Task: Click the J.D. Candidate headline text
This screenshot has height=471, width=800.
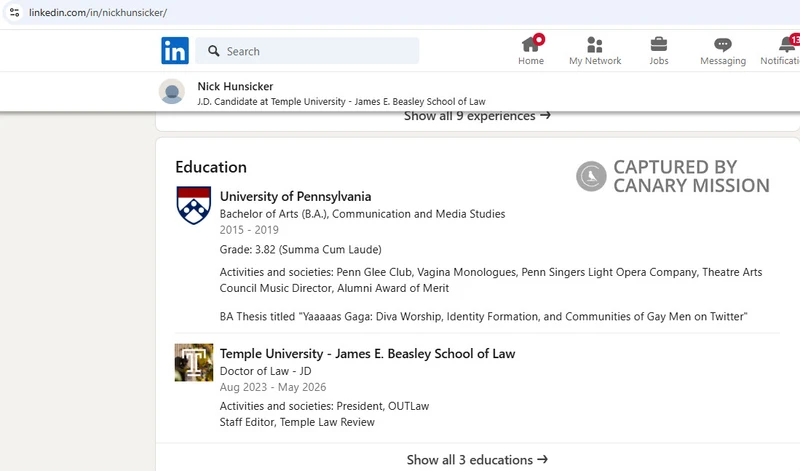Action: 341,102
